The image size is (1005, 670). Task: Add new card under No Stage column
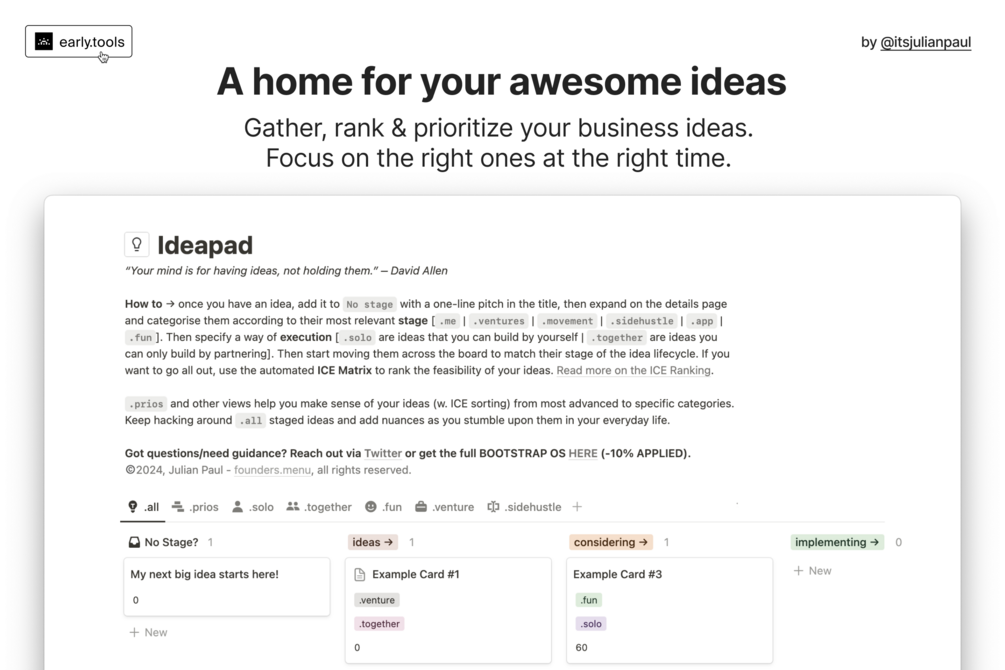[148, 632]
